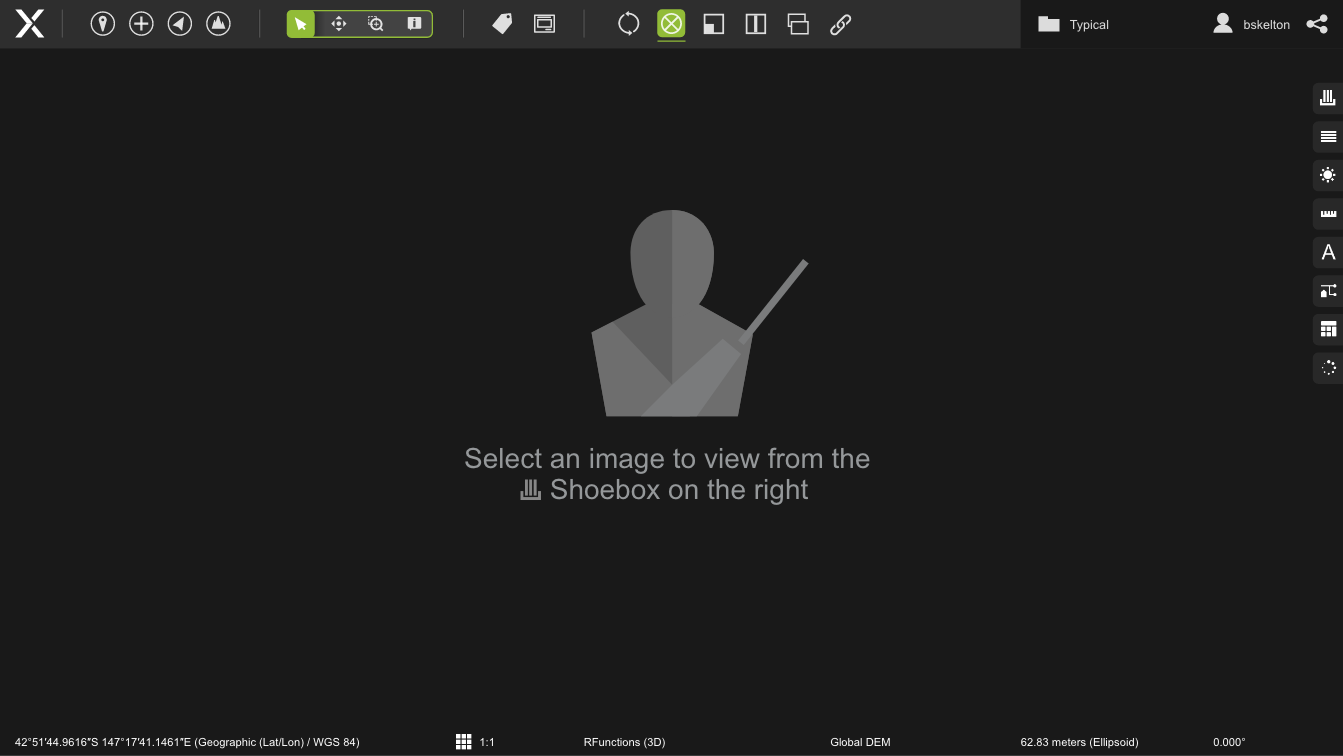Image resolution: width=1343 pixels, height=756 pixels.
Task: Click the share icon beside bskelton
Action: (x=1317, y=24)
